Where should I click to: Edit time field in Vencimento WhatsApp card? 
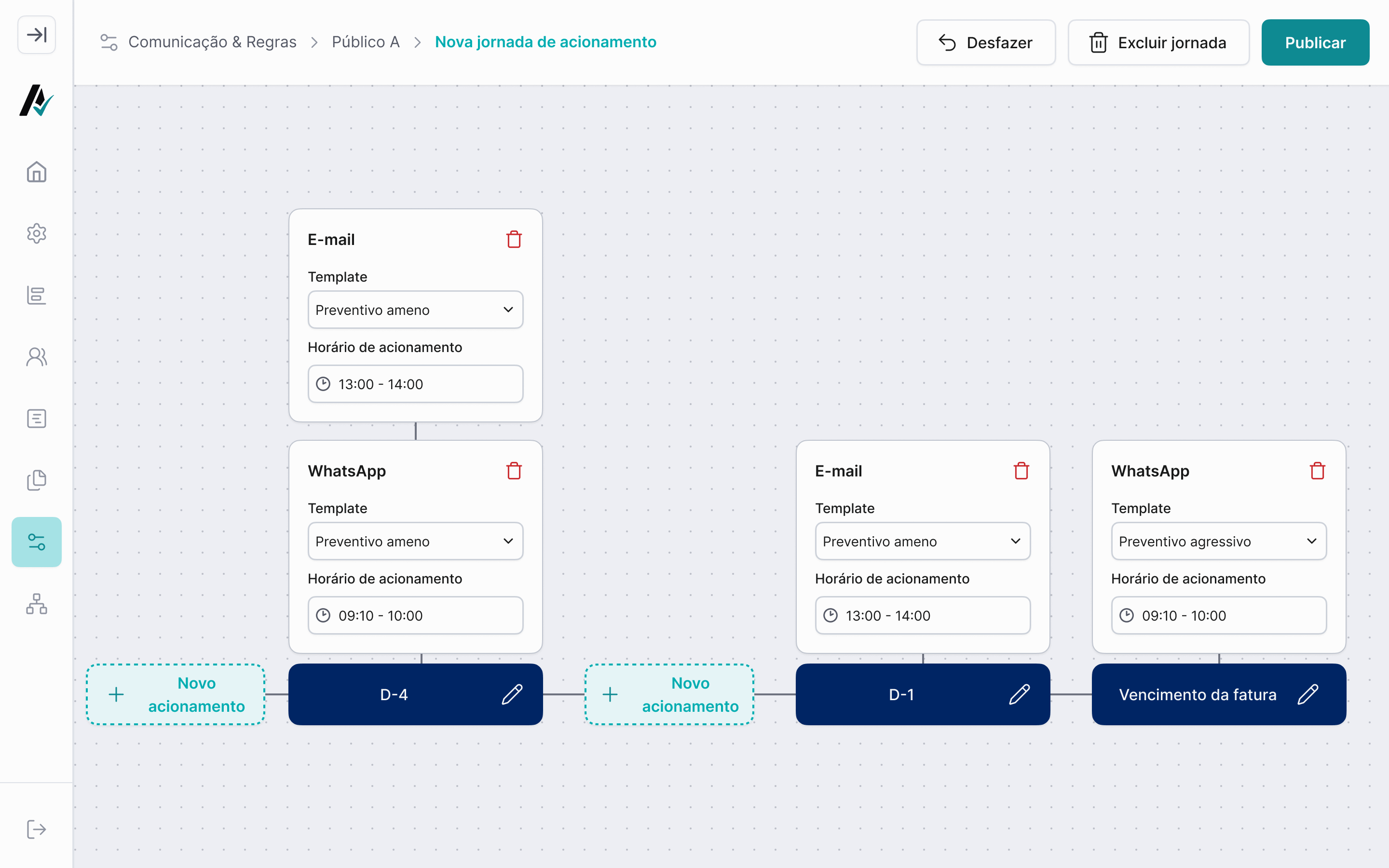(x=1219, y=615)
